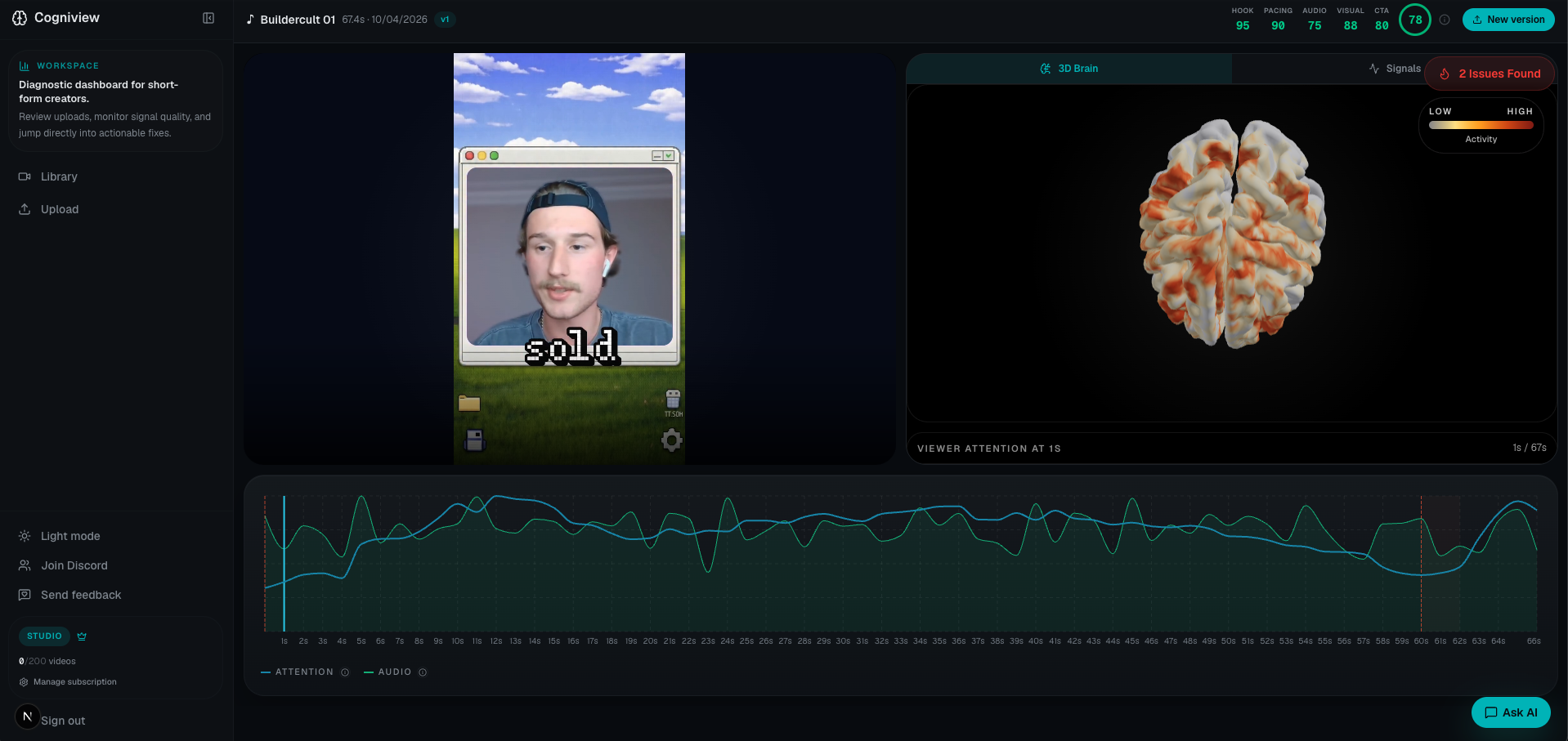The width and height of the screenshot is (1568, 741).
Task: Toggle the ATTENTION signal line
Action: [x=305, y=672]
